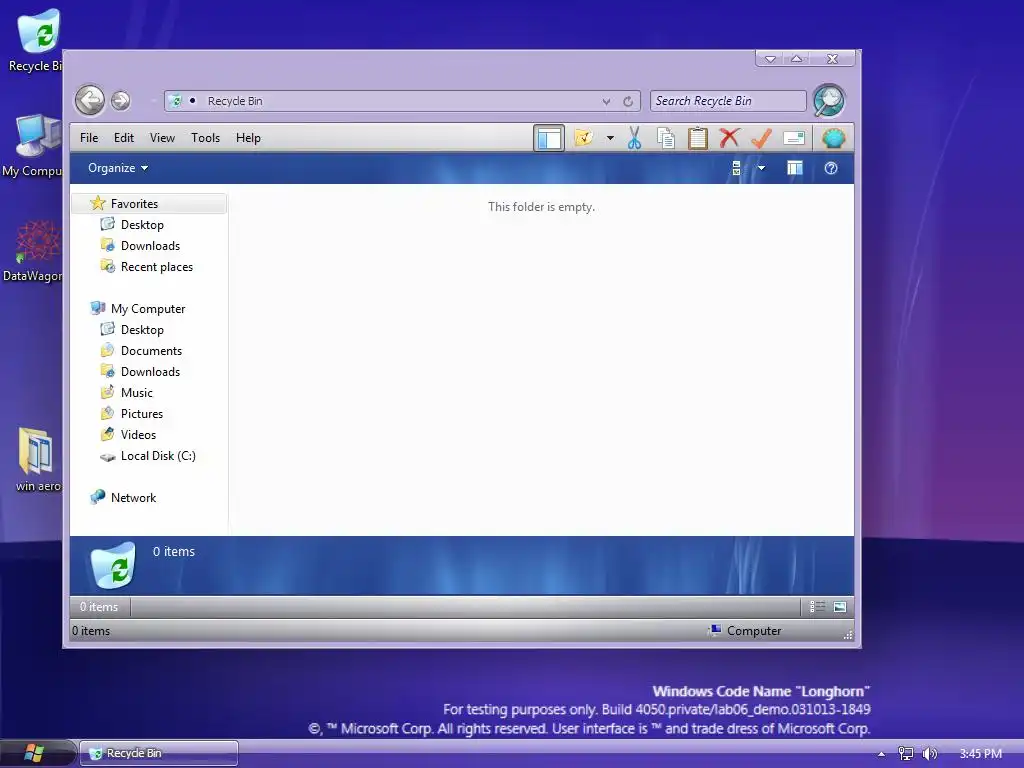Click the window minimize down-arrow button

click(771, 59)
